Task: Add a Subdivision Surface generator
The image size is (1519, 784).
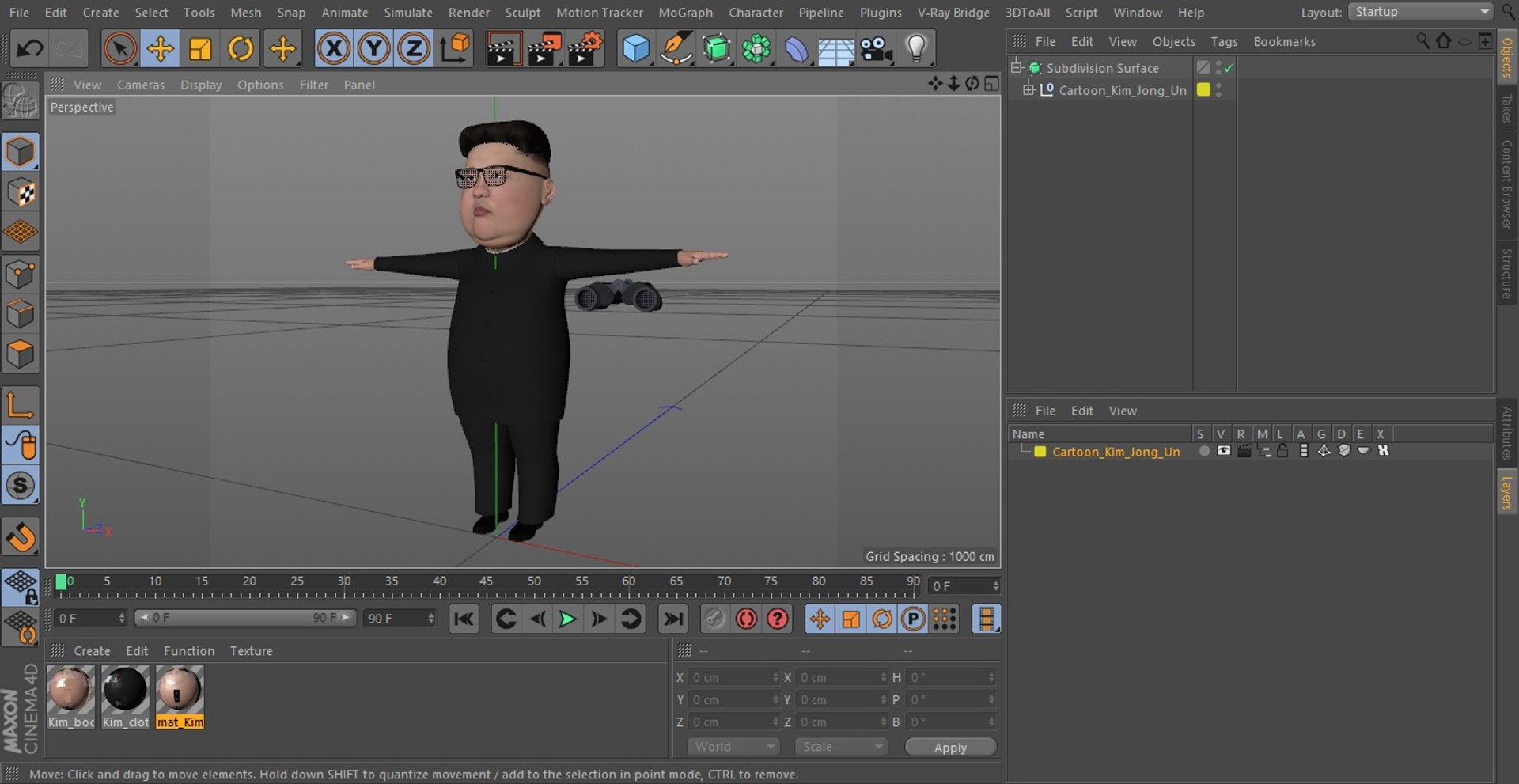Action: pyautogui.click(x=717, y=49)
